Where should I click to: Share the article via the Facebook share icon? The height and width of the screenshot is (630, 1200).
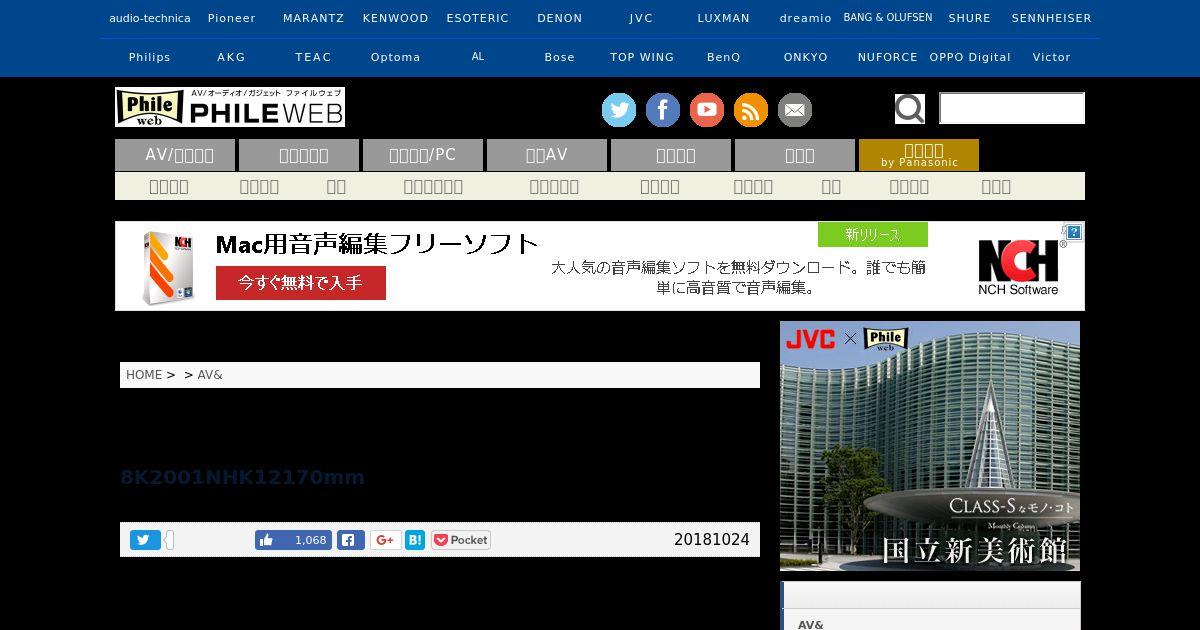pos(351,540)
